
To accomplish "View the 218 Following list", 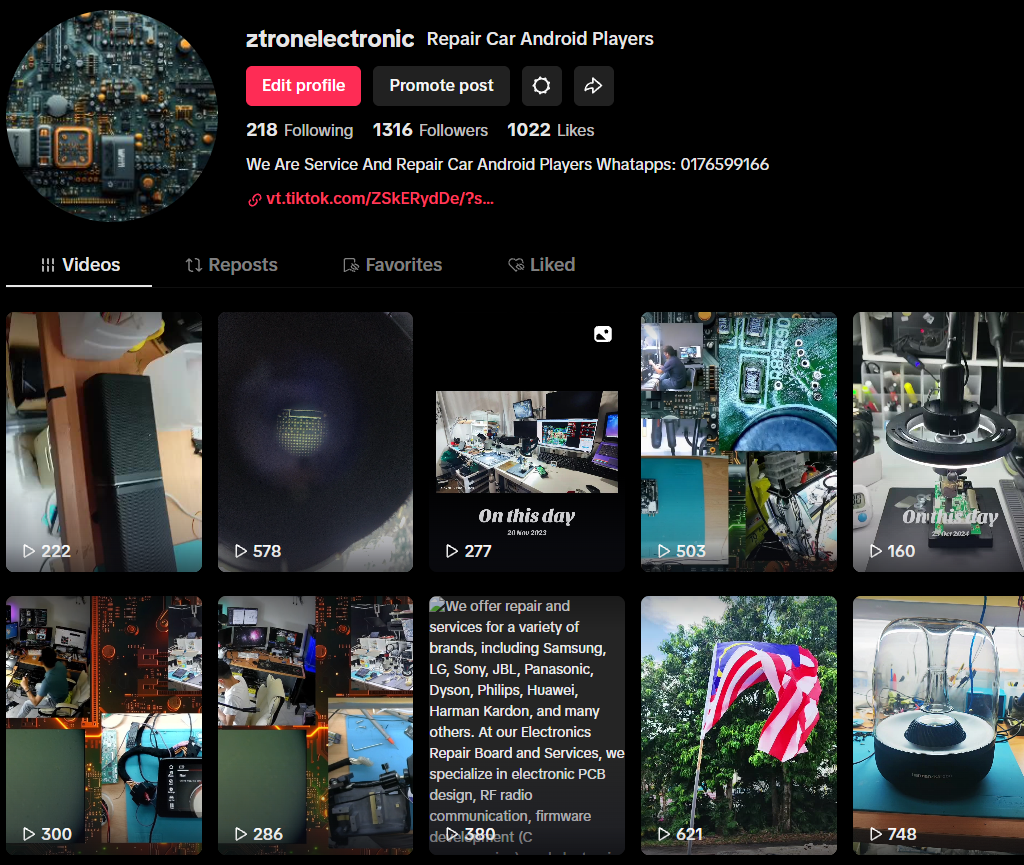I will click(x=299, y=130).
